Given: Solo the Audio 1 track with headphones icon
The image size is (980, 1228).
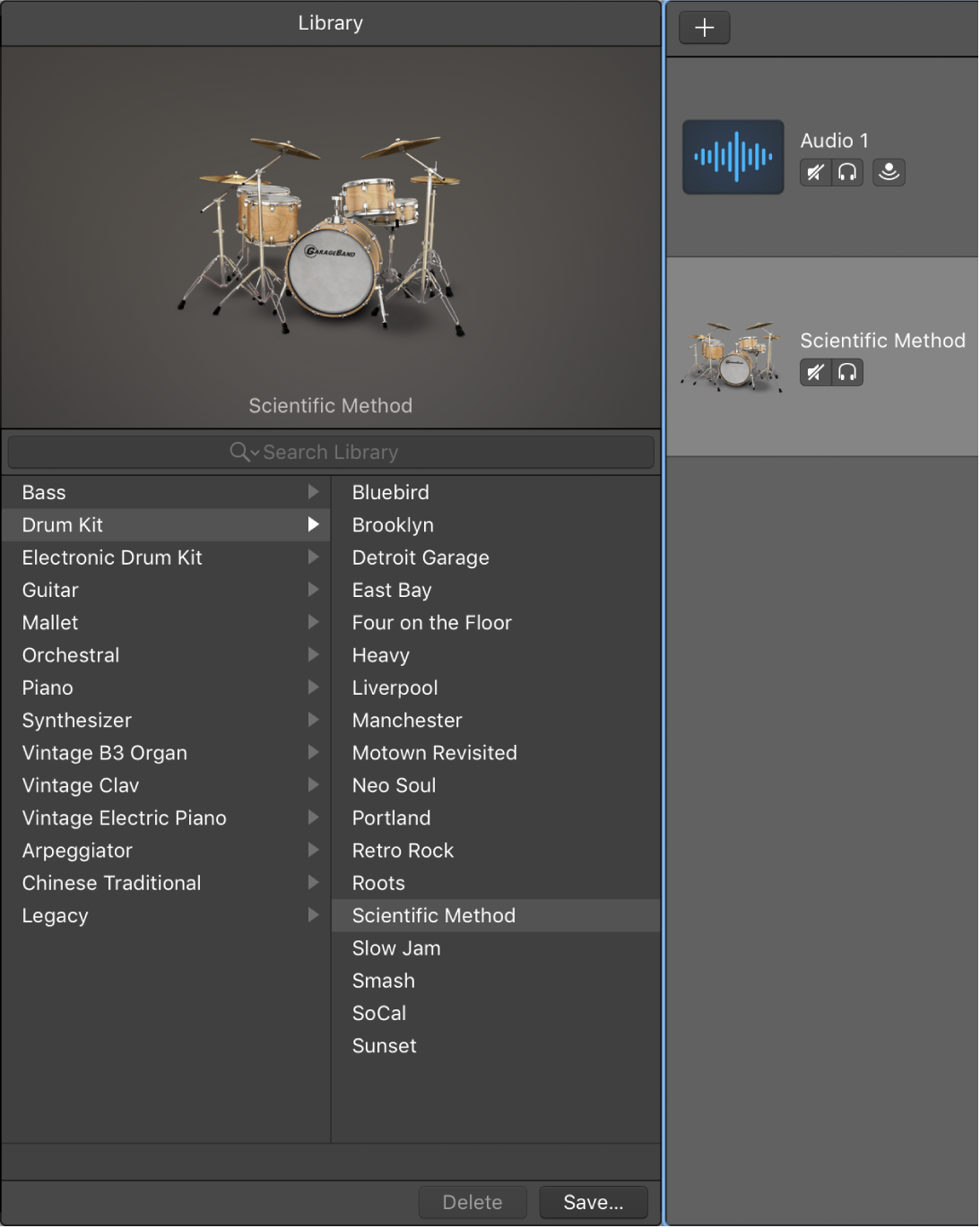Looking at the screenshot, I should click(846, 172).
